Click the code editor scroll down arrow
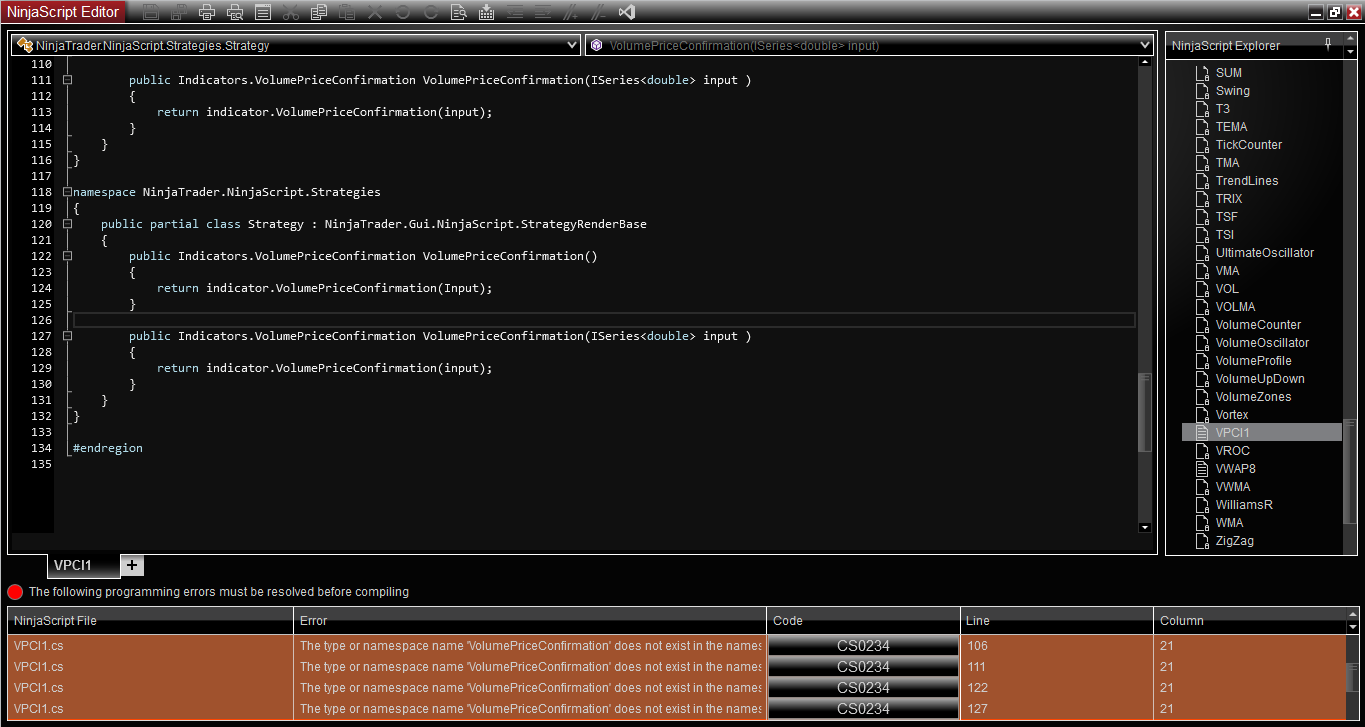This screenshot has height=727, width=1365. (x=1145, y=527)
